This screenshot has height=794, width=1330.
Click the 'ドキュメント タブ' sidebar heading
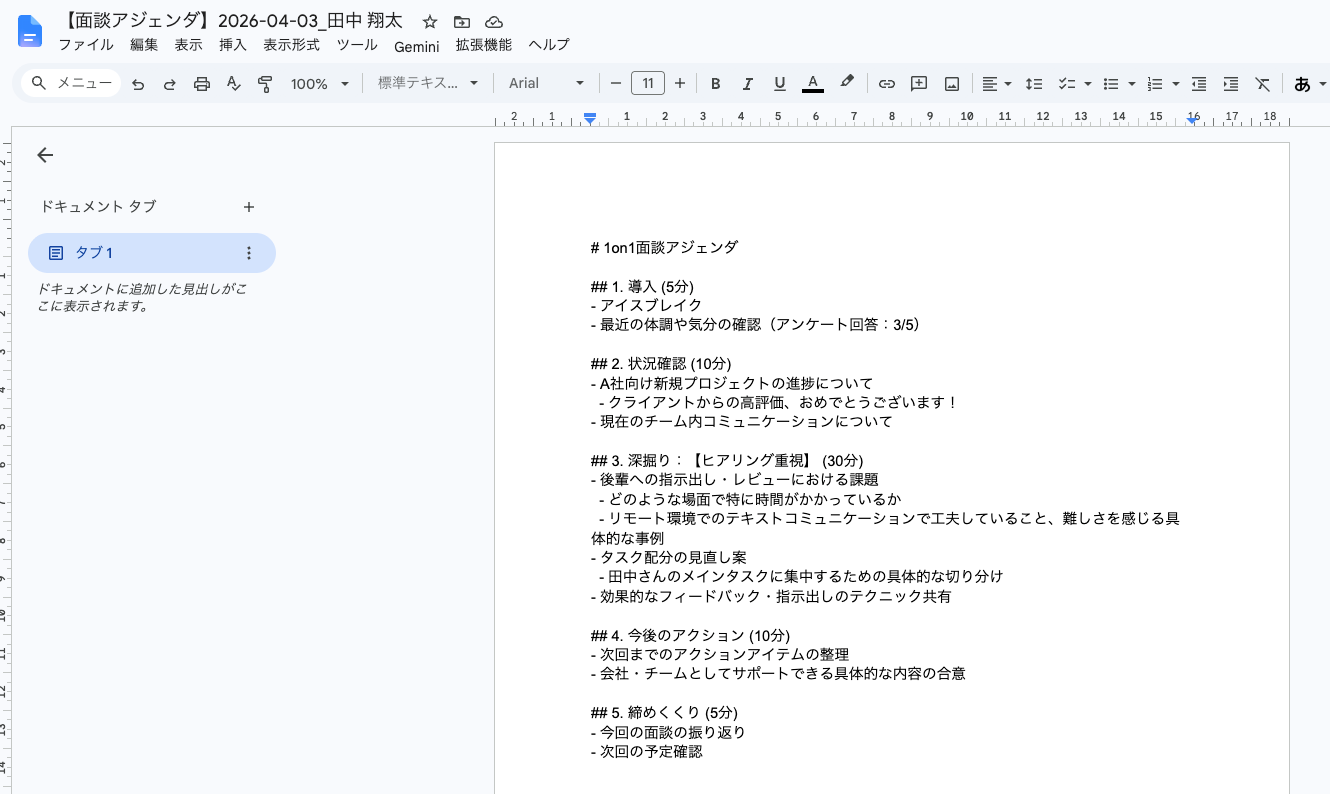point(98,207)
